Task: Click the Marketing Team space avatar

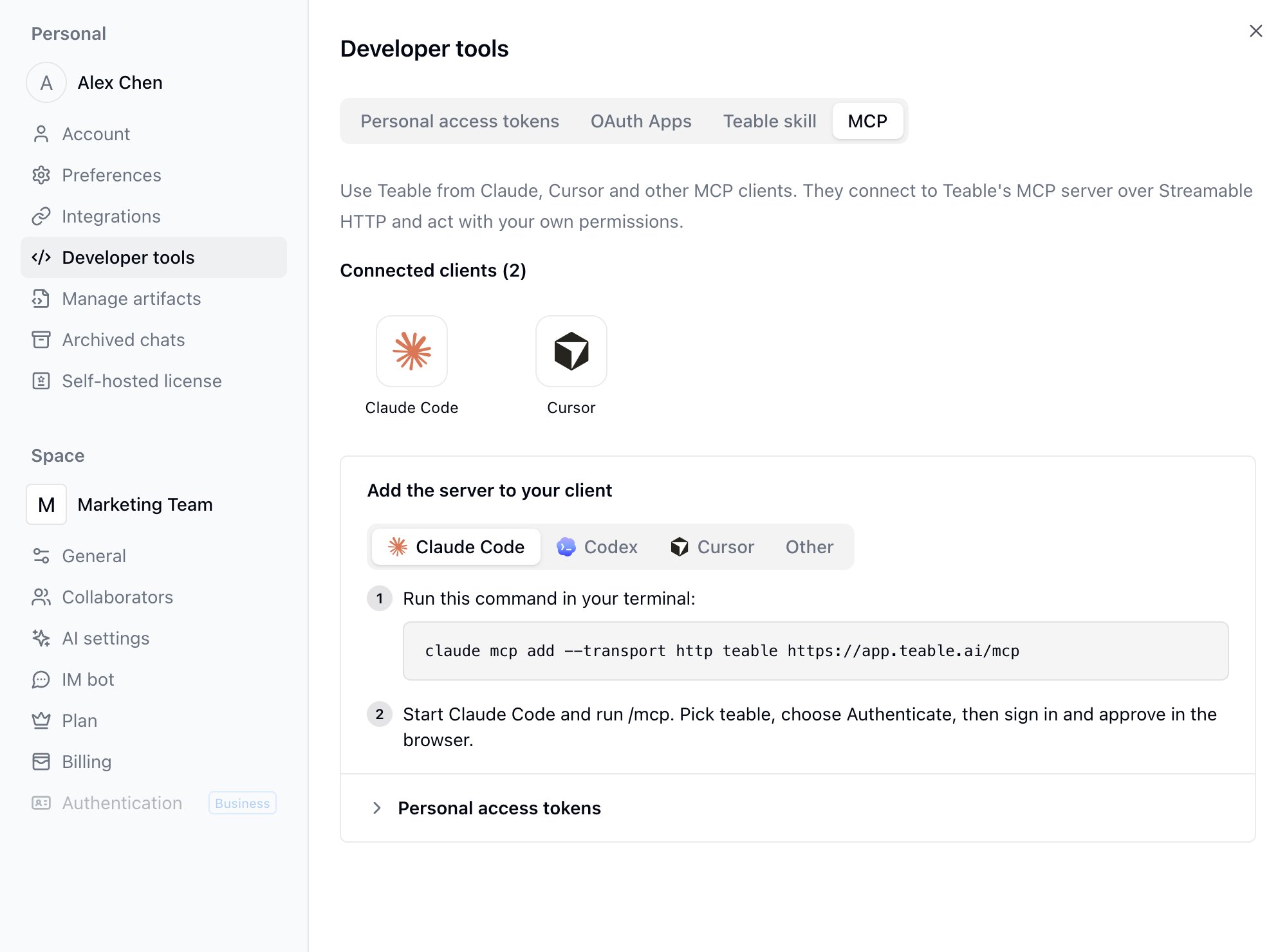Action: pyautogui.click(x=46, y=504)
